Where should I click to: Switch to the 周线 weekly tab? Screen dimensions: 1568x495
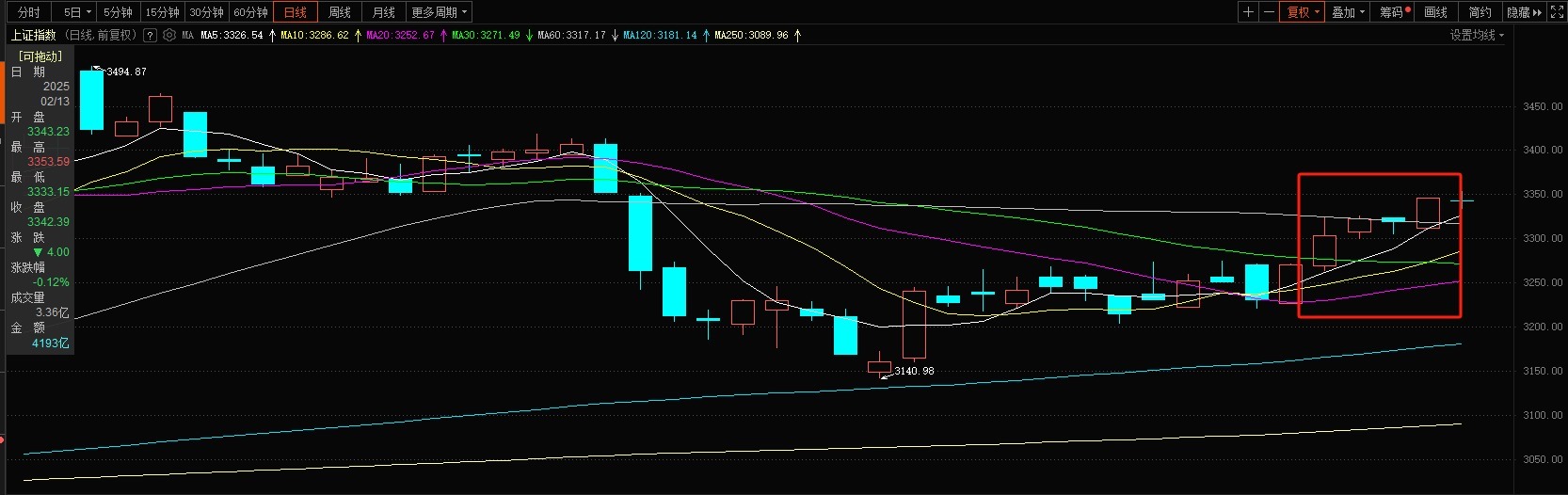click(x=339, y=12)
